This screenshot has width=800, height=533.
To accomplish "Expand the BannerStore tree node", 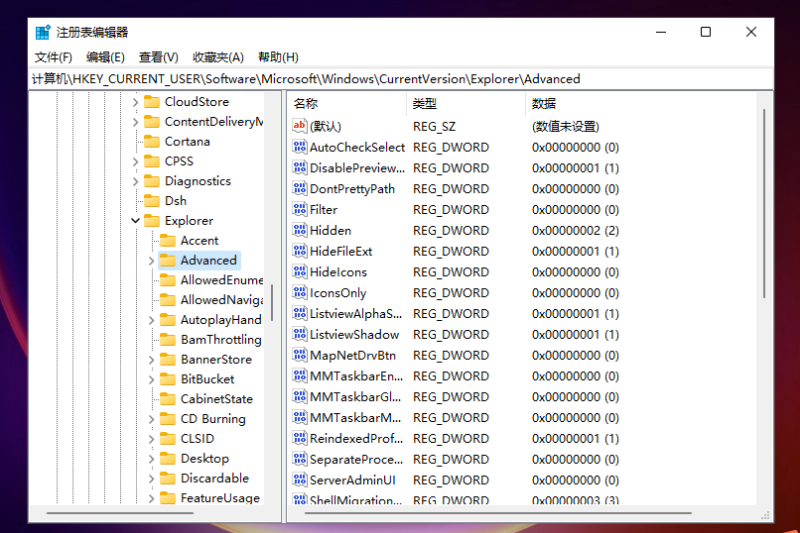I will [x=151, y=360].
